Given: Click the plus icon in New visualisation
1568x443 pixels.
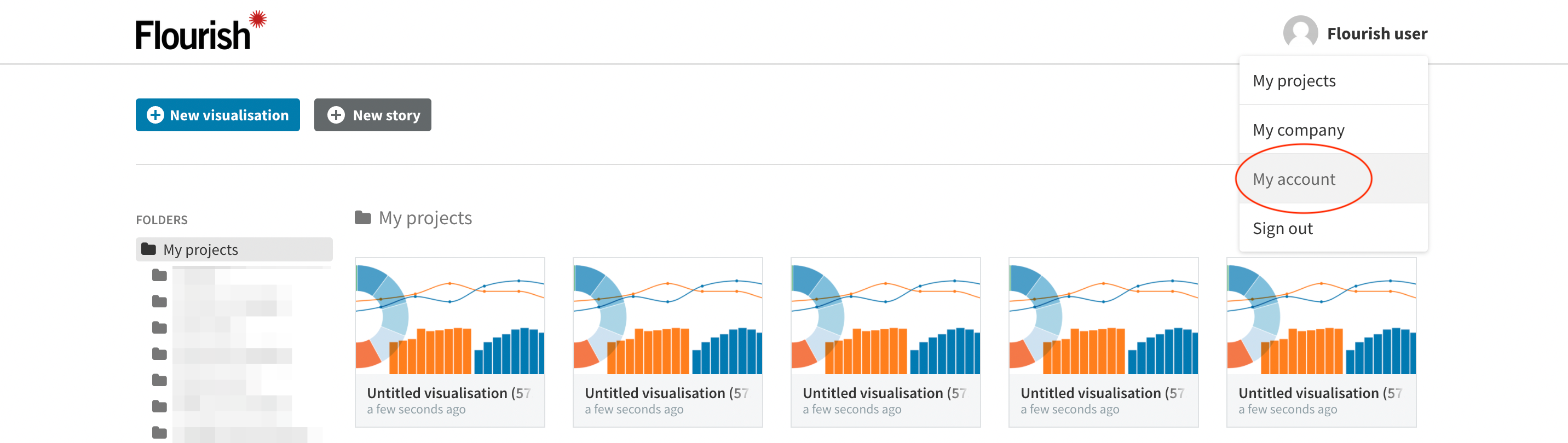Looking at the screenshot, I should tap(155, 115).
